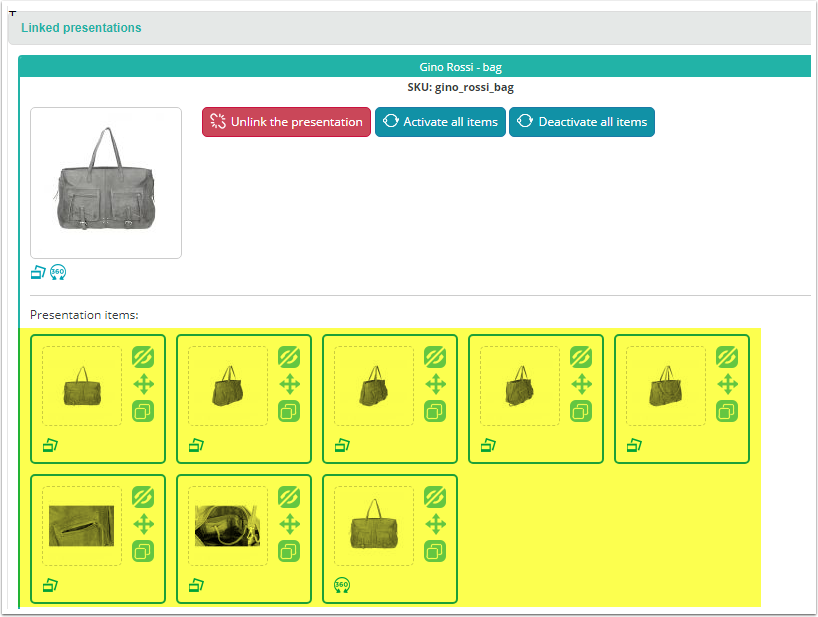Select third presentation item bag thumbnail

click(x=374, y=386)
